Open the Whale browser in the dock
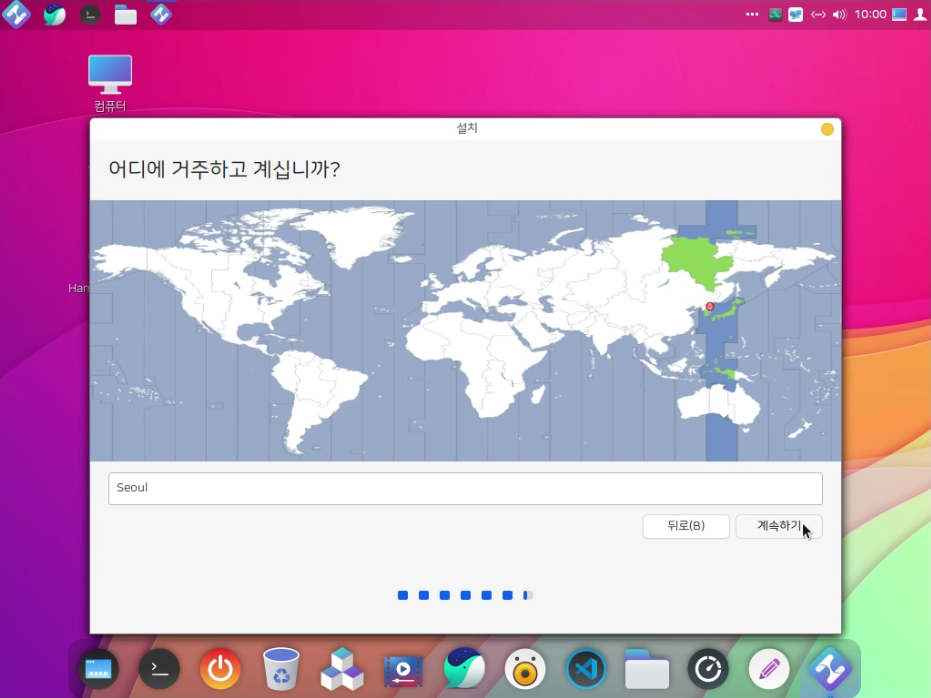The image size is (931, 698). (464, 668)
